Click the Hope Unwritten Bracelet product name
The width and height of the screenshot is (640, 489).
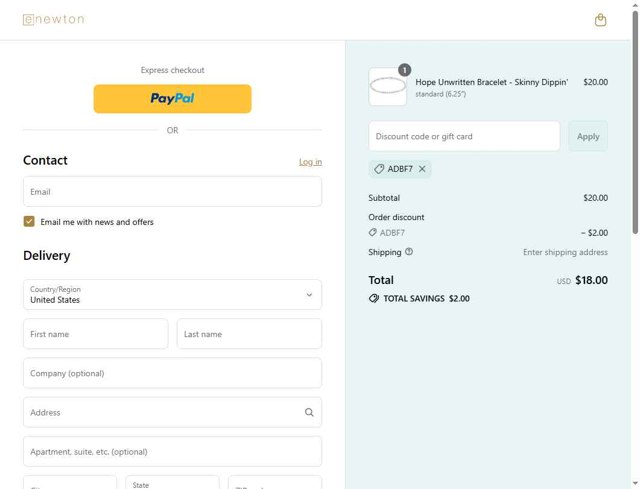[x=491, y=82]
